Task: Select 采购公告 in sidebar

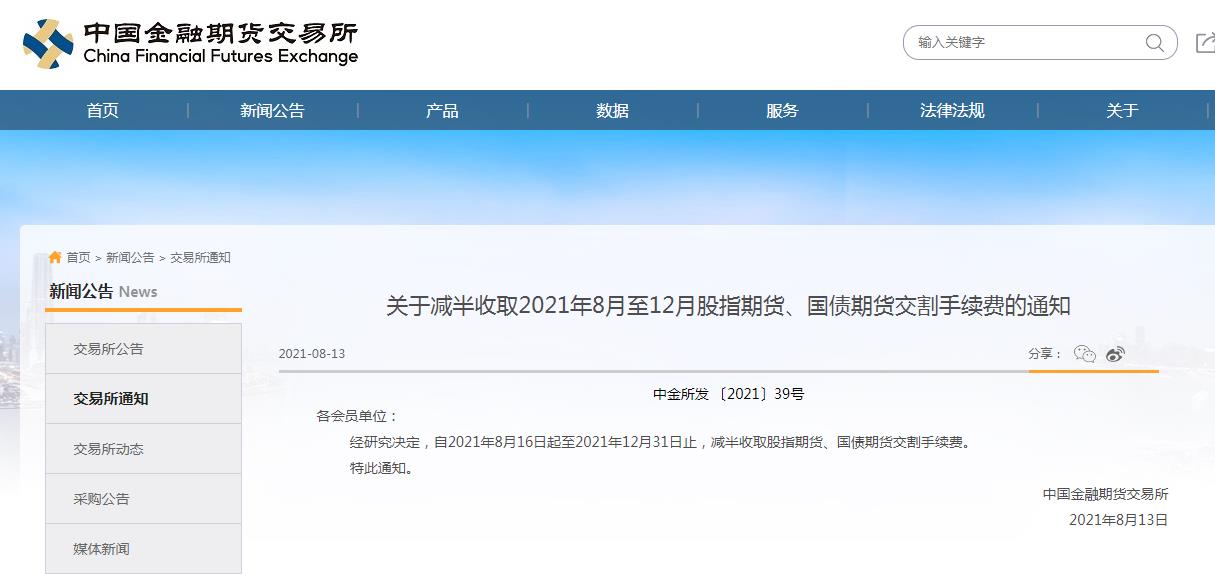Action: click(143, 499)
